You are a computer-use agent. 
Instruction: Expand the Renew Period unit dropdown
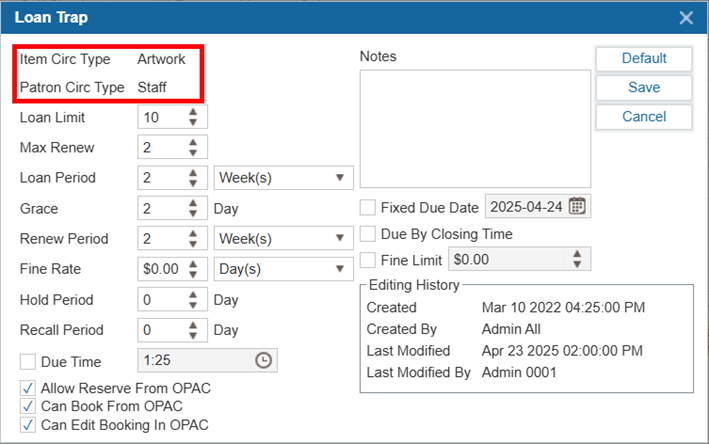pyautogui.click(x=284, y=239)
